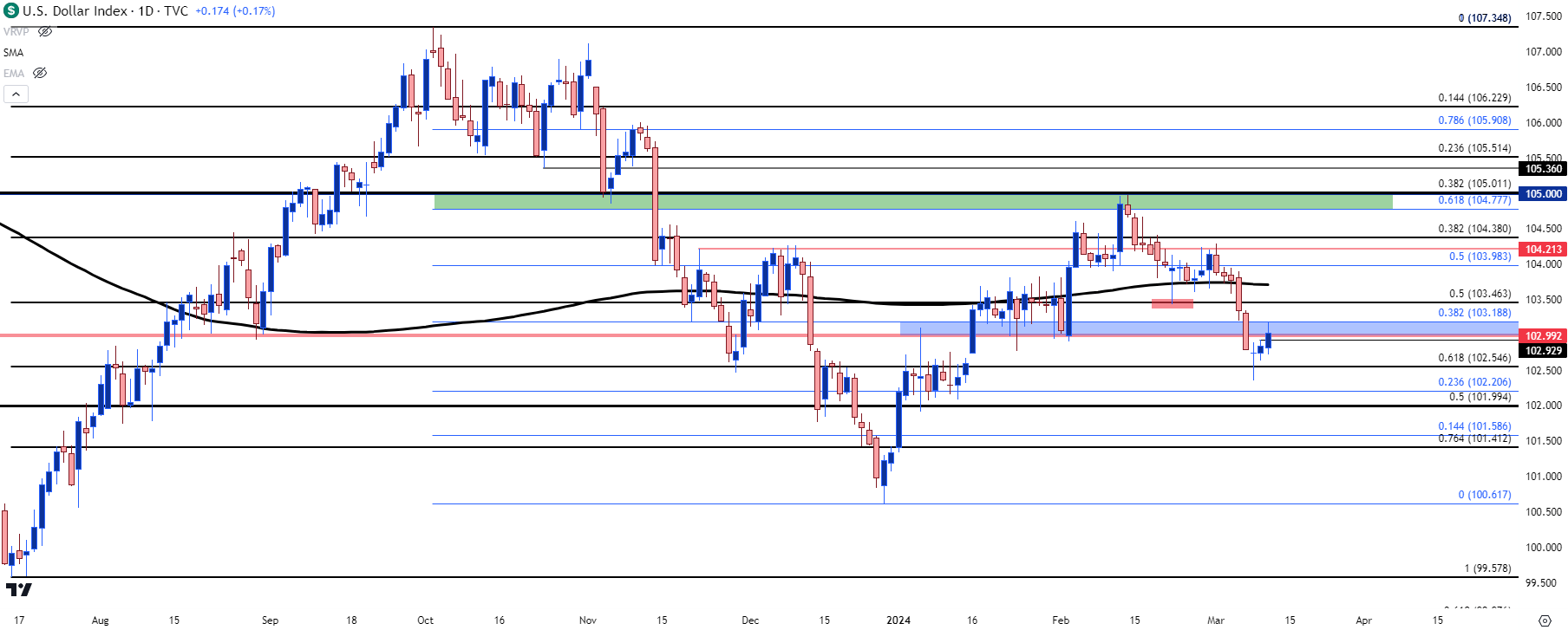Collapse the indicator legend chevron
This screenshot has width=1568, height=630.
pos(16,94)
